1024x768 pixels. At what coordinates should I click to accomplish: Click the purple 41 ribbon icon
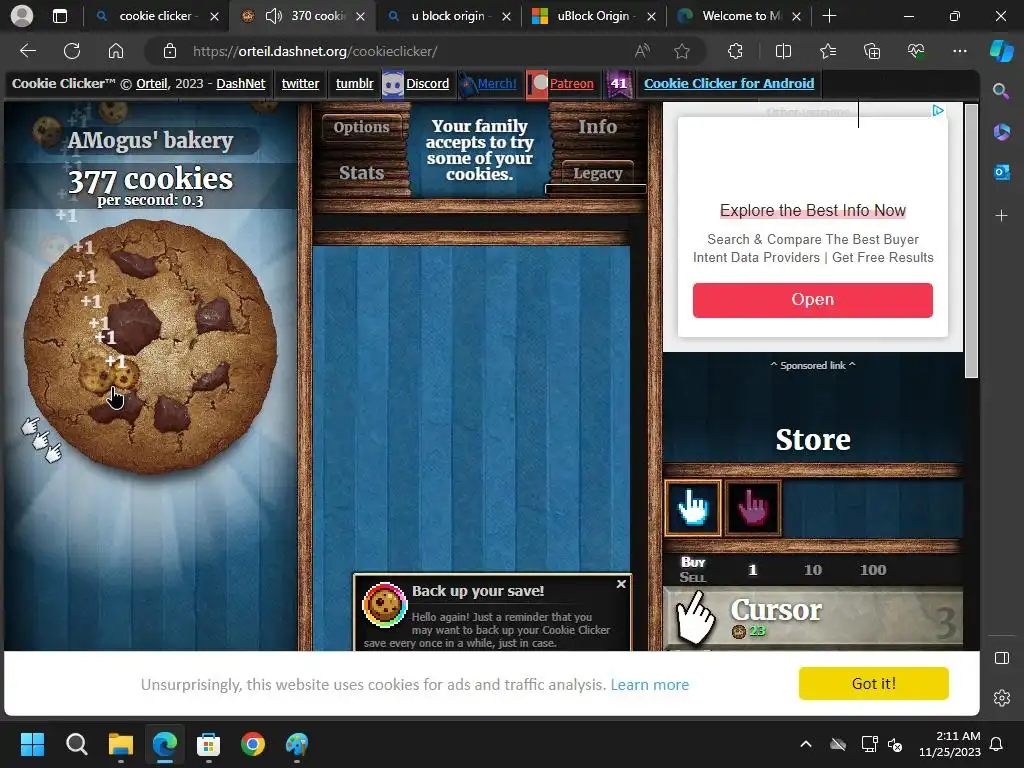[618, 84]
